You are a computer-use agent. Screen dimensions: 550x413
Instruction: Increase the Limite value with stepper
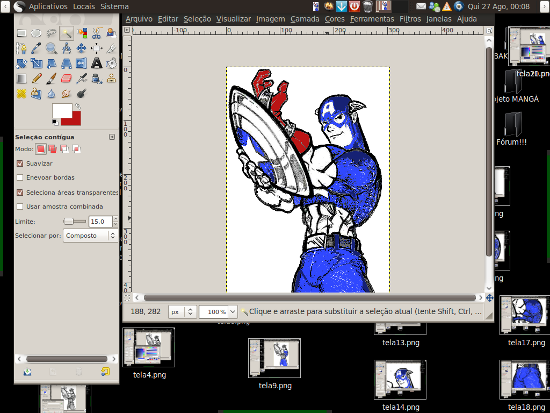click(x=115, y=219)
